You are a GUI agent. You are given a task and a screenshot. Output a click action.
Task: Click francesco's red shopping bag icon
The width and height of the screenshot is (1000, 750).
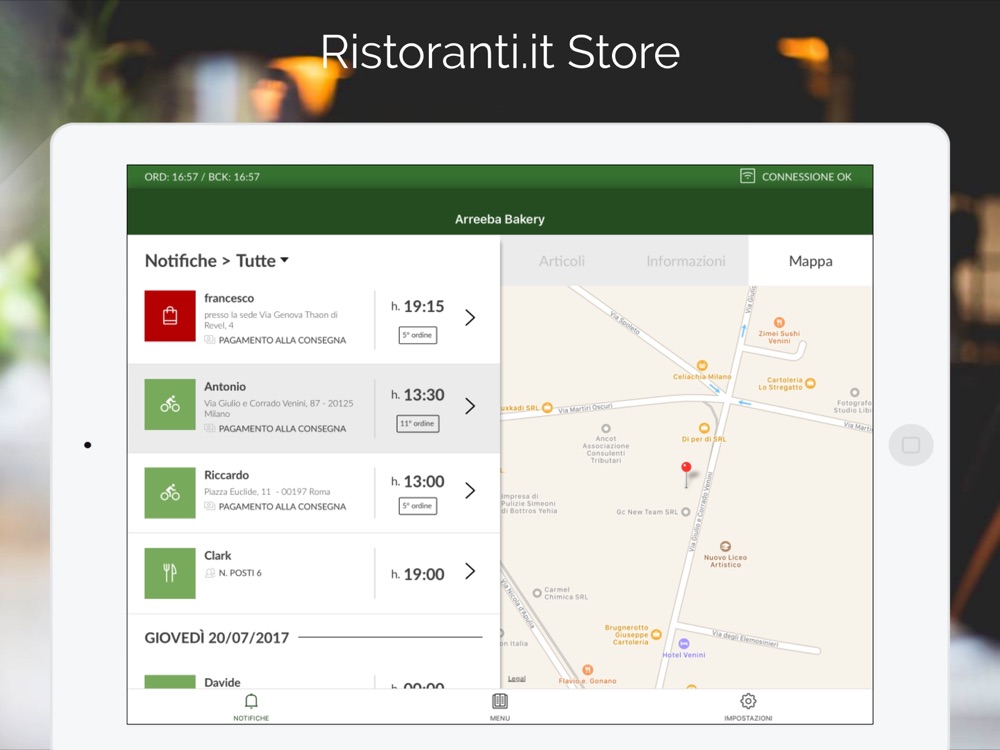pos(170,316)
